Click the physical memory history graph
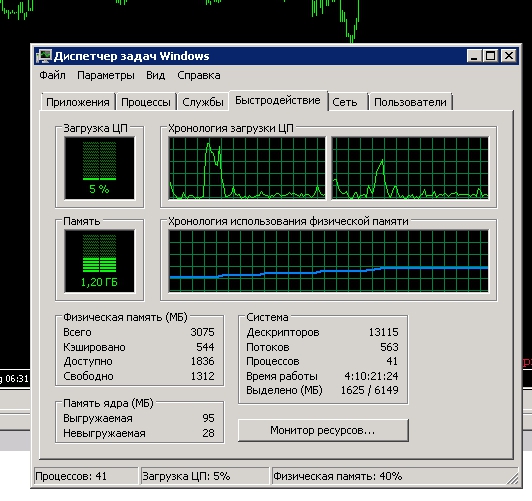The height and width of the screenshot is (501, 532). pos(329,261)
